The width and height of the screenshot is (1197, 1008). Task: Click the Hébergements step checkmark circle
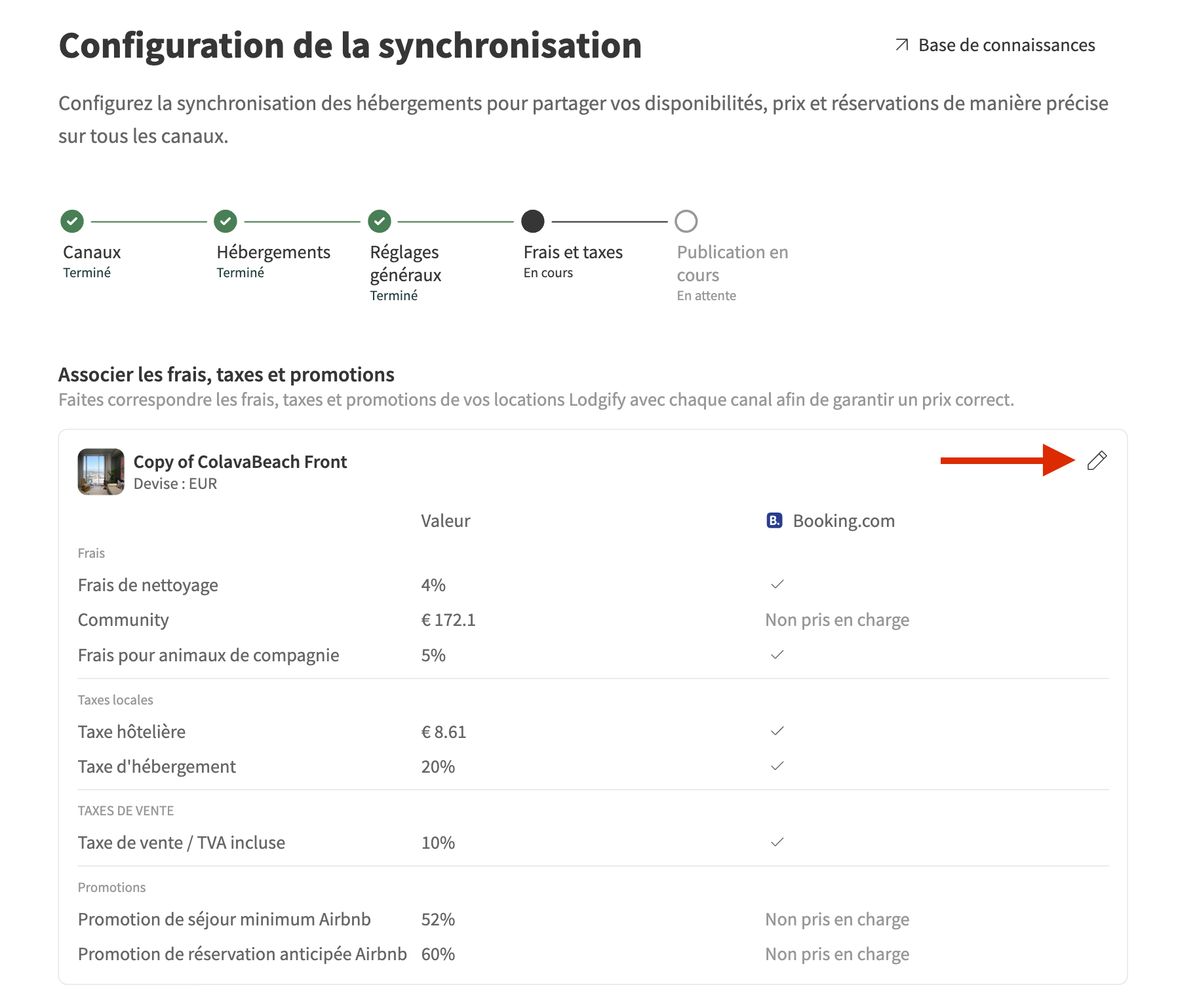[x=226, y=222]
